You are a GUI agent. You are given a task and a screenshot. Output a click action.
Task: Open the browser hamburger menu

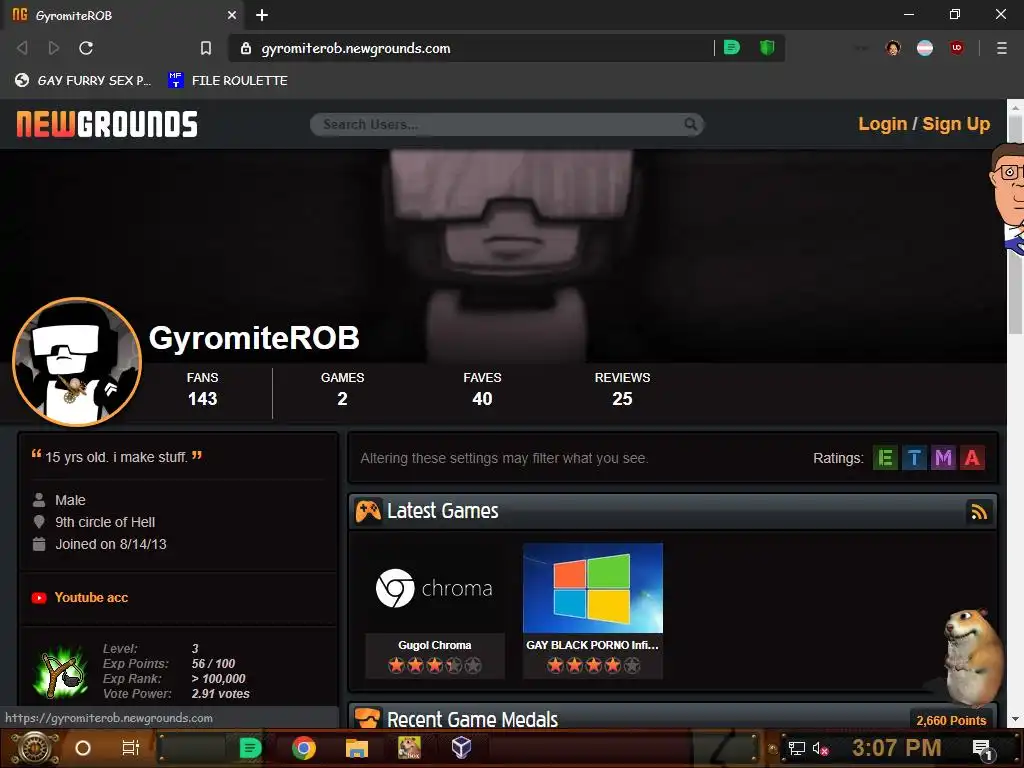pyautogui.click(x=1002, y=48)
